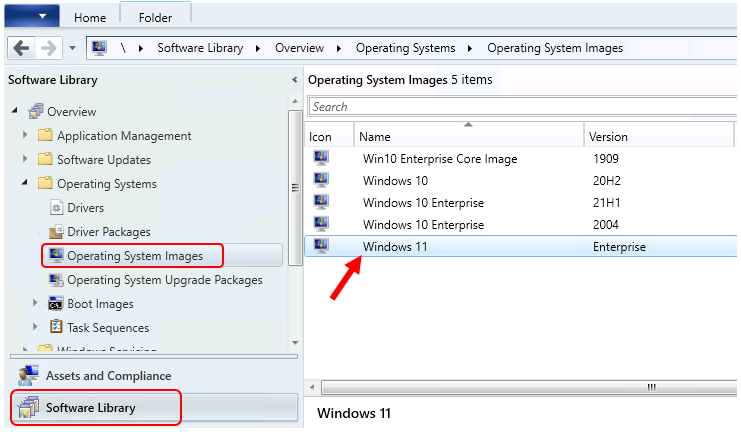Viewport: 741px width, 432px height.
Task: Select Drivers in the tree
Action: tap(86, 208)
